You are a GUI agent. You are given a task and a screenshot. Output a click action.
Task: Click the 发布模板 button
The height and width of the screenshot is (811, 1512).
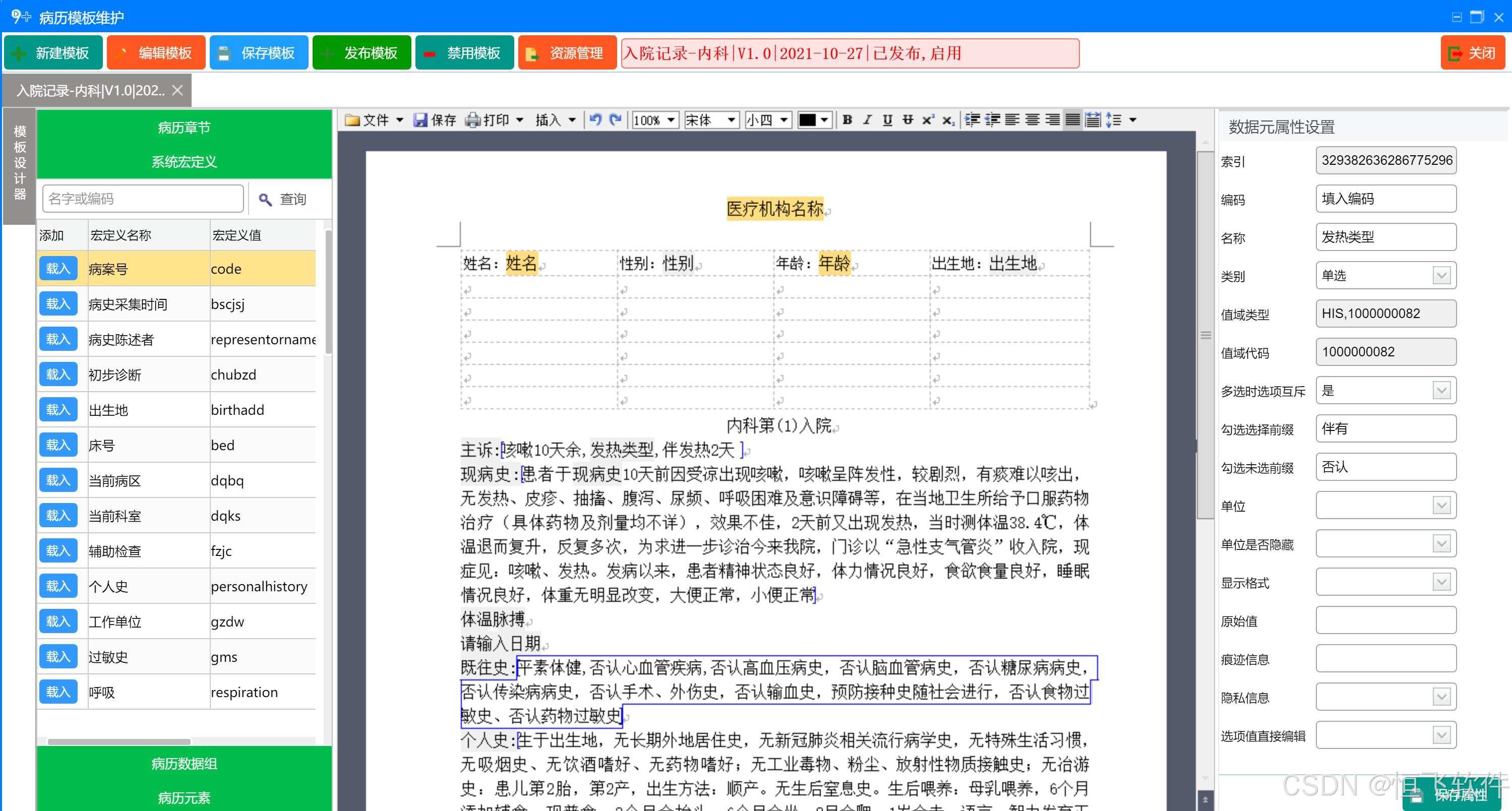click(x=361, y=53)
